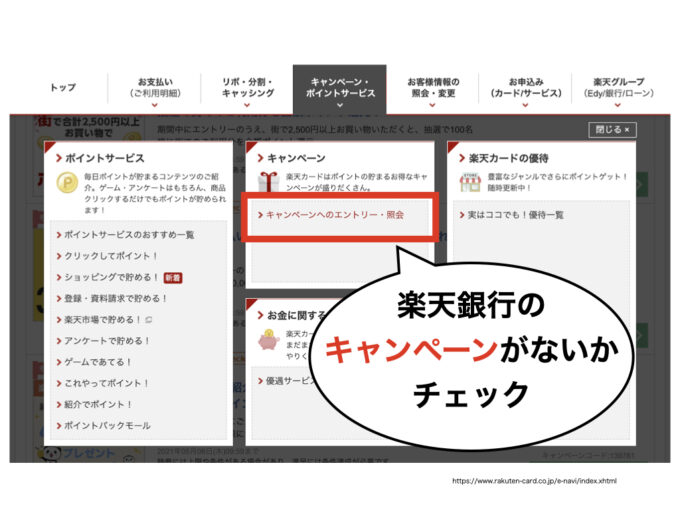Collapse chevron under キャンペーン・ポイントサービス
Screen dimensions: 680x510
click(x=340, y=105)
